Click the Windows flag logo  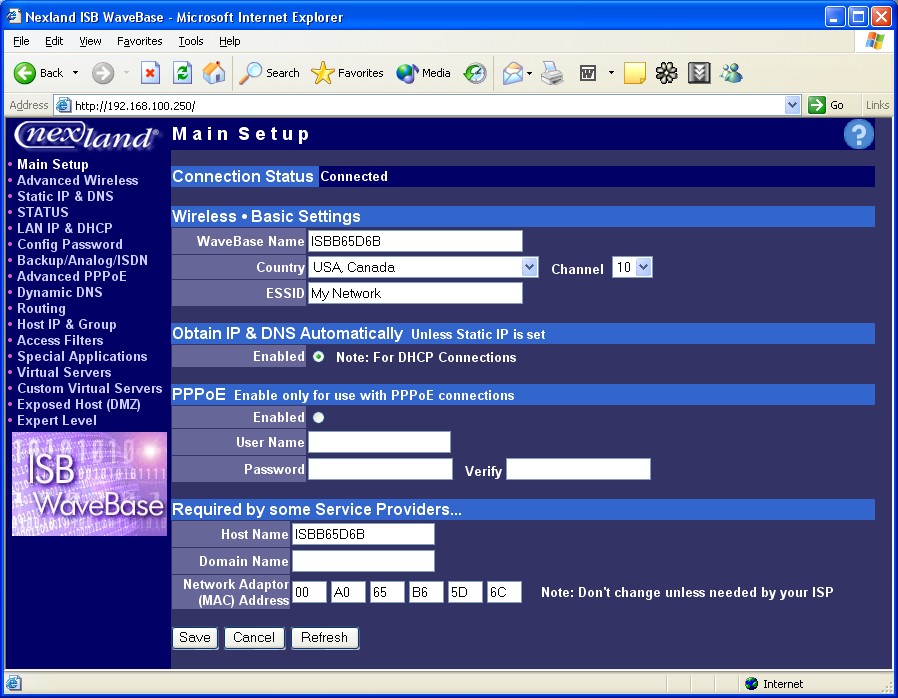pos(875,41)
